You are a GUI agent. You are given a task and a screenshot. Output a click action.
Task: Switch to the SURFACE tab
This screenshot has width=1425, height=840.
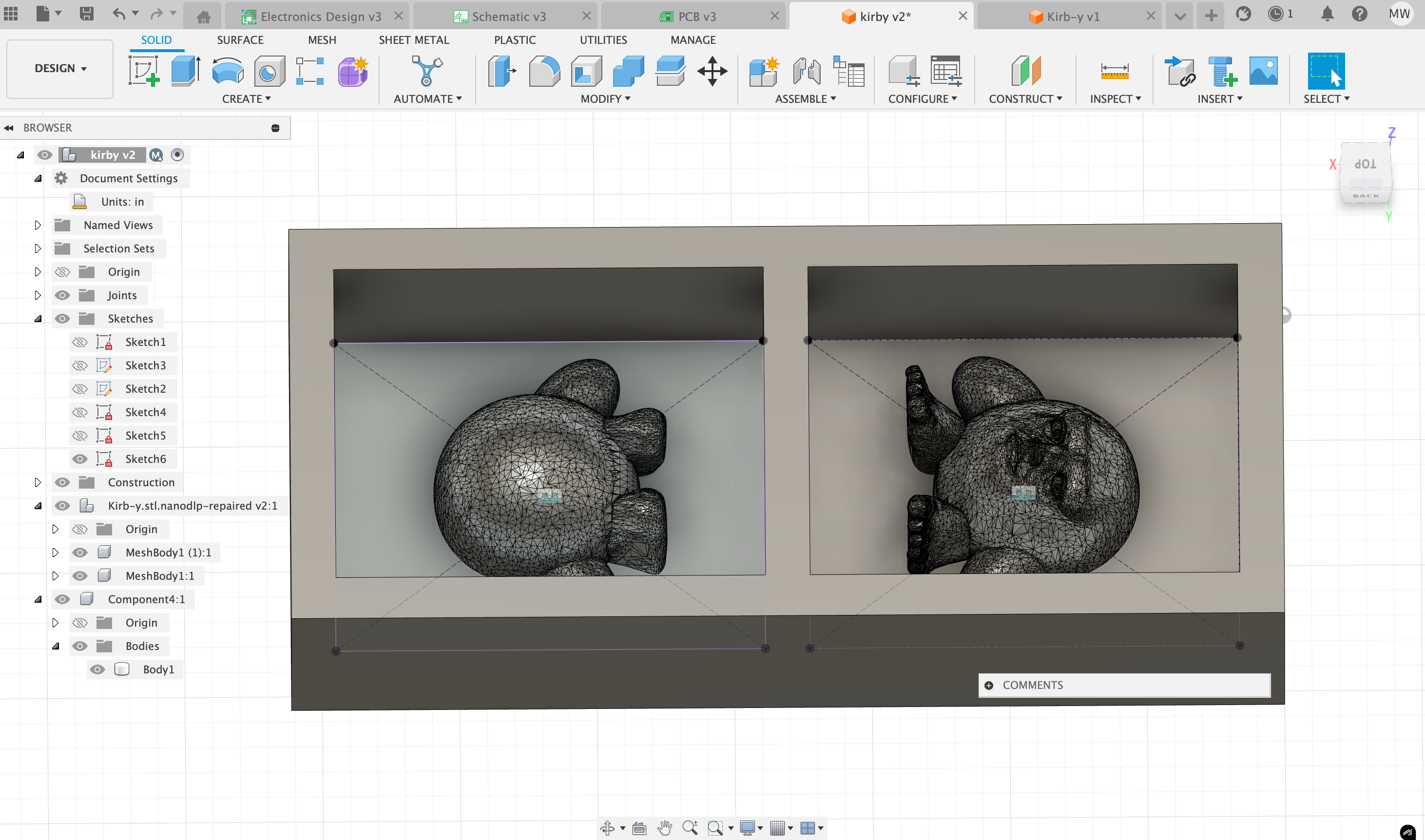pyautogui.click(x=240, y=40)
